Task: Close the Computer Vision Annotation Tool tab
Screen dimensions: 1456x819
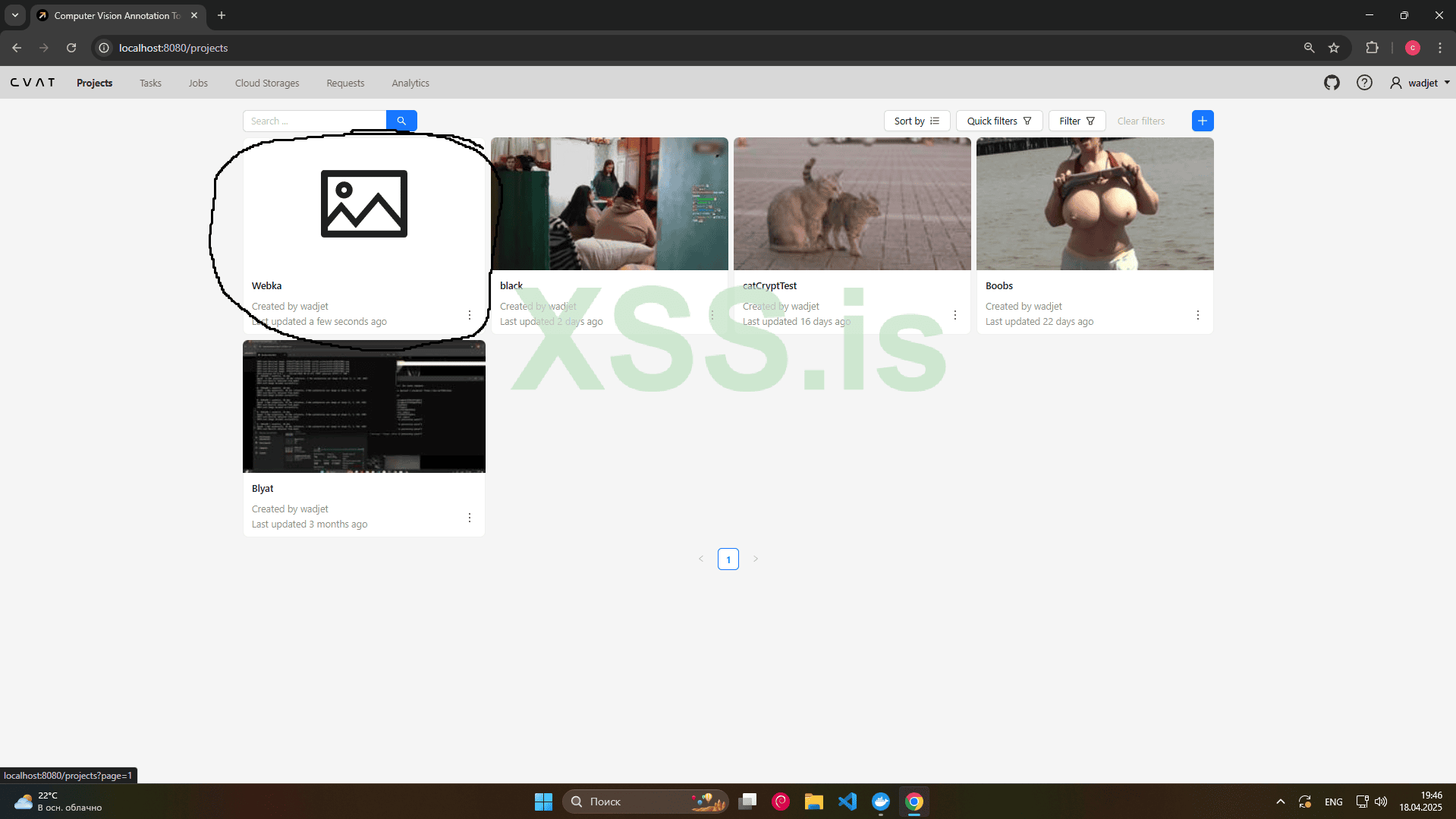Action: [194, 15]
